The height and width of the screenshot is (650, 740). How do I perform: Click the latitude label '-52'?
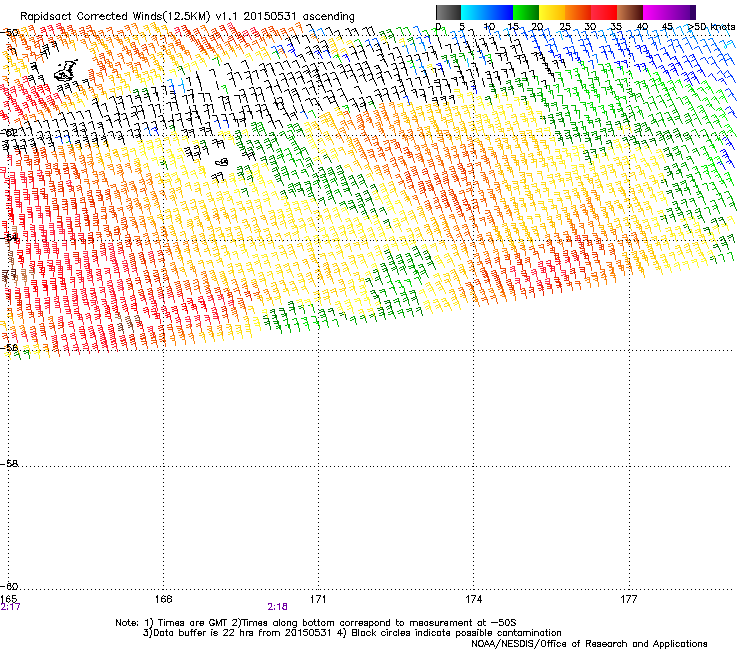pyautogui.click(x=8, y=133)
